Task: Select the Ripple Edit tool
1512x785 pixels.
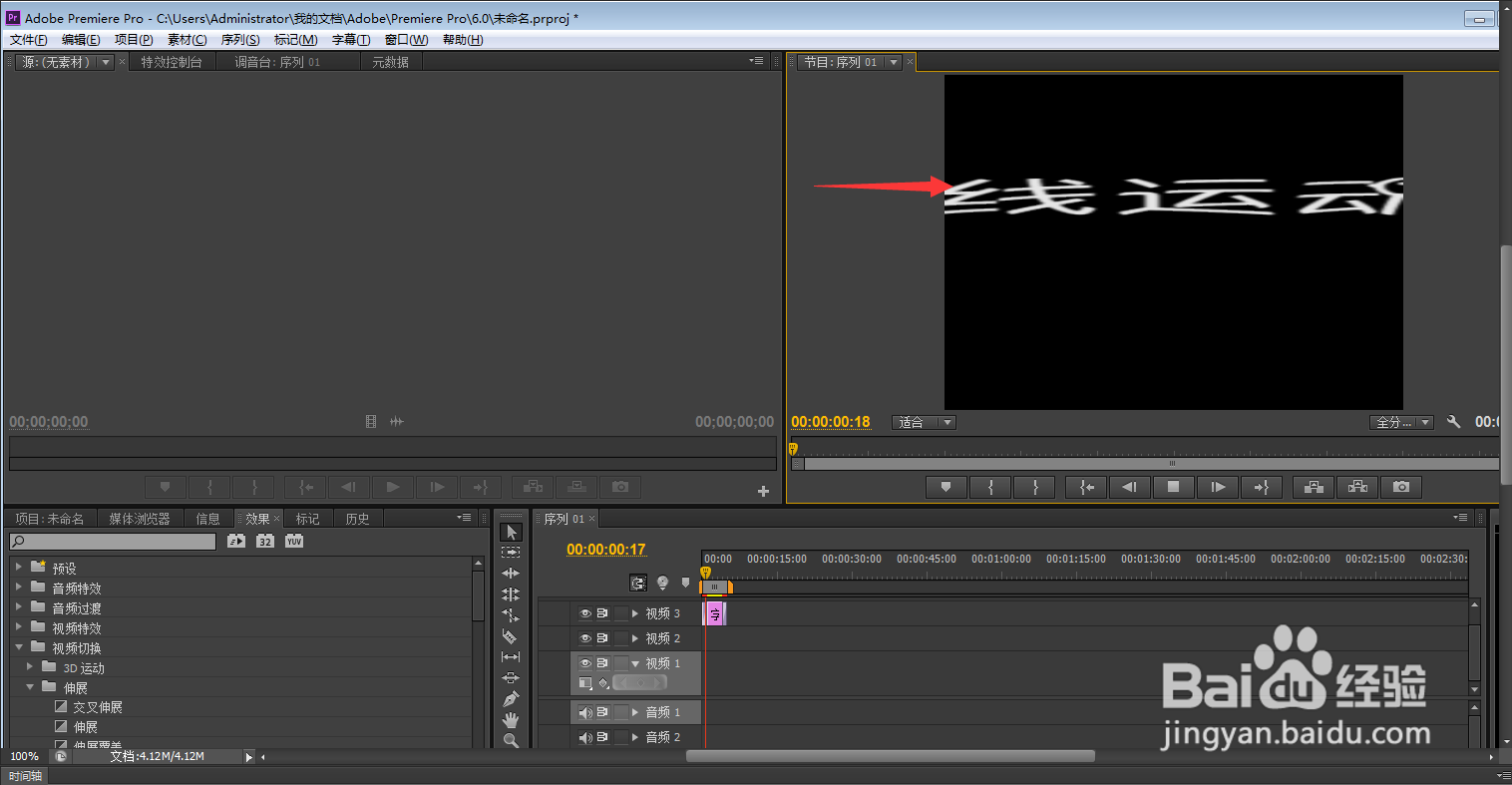Action: point(511,574)
